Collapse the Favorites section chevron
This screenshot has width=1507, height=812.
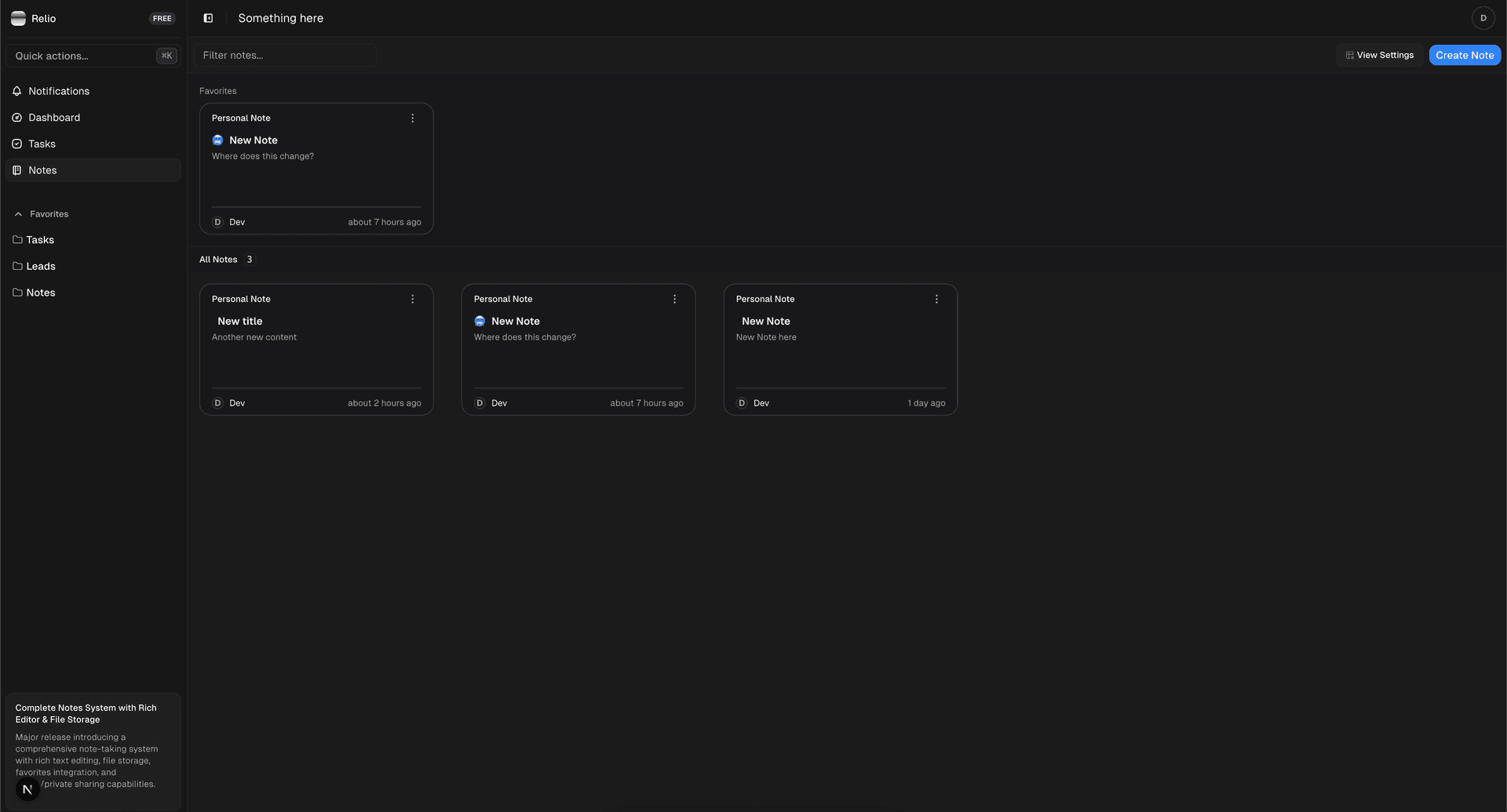[18, 214]
